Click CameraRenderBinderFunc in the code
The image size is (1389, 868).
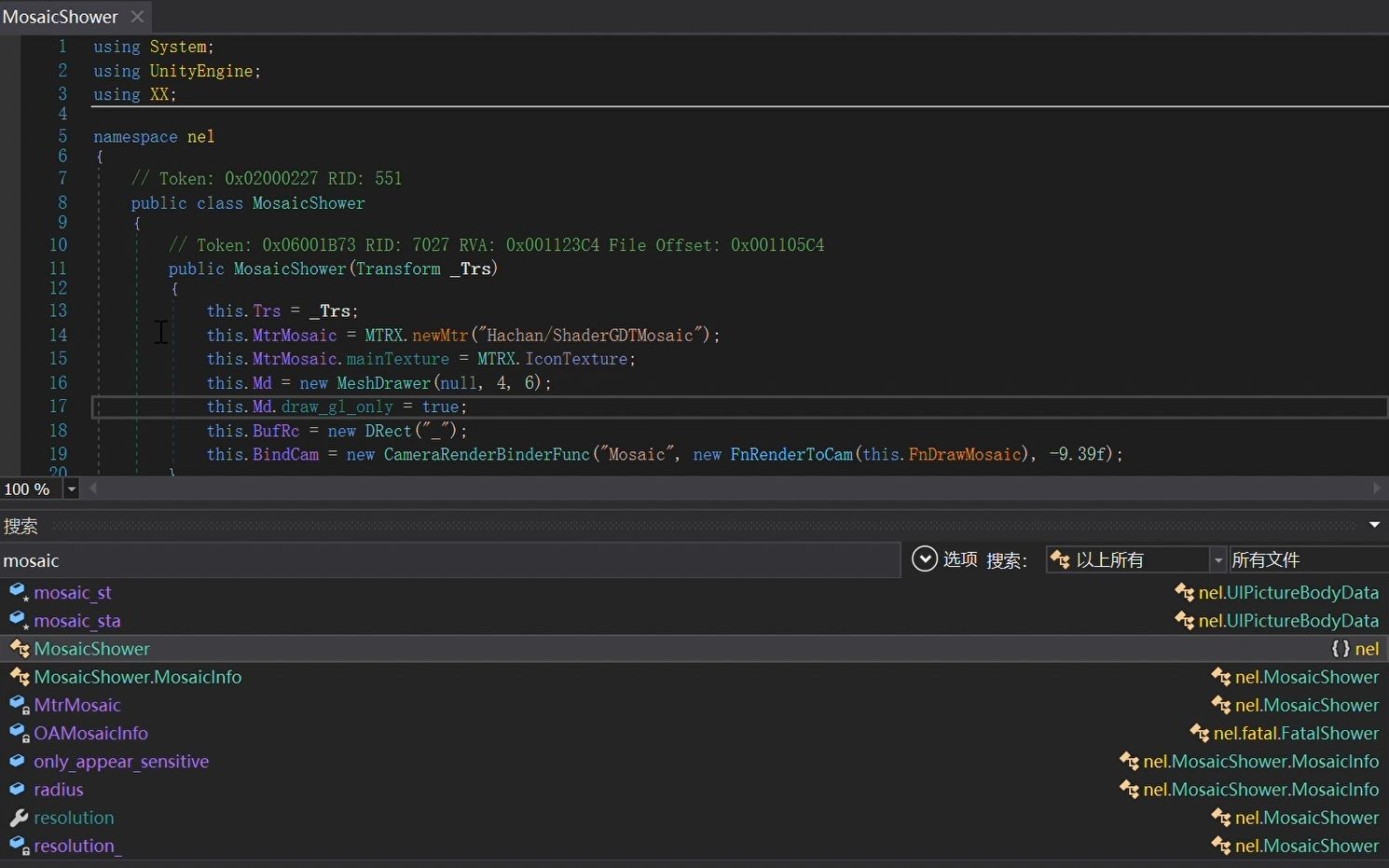487,454
